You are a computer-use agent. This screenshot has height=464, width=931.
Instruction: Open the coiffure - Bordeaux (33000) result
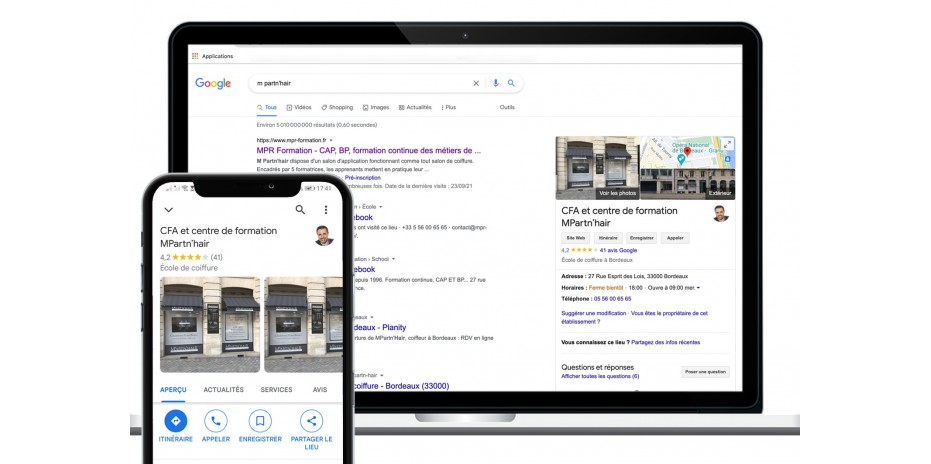(x=401, y=386)
